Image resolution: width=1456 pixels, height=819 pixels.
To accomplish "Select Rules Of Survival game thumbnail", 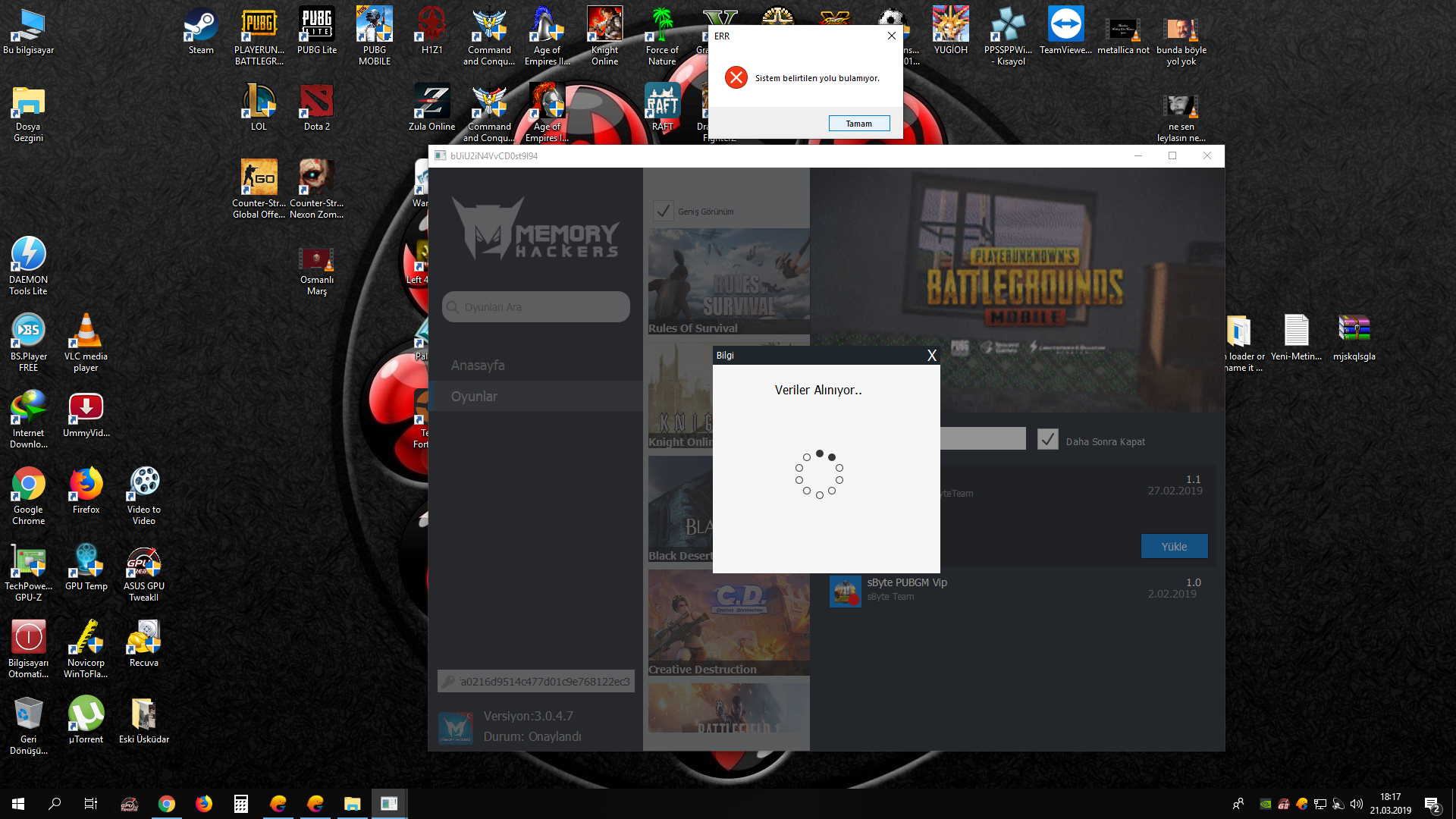I will pos(728,281).
